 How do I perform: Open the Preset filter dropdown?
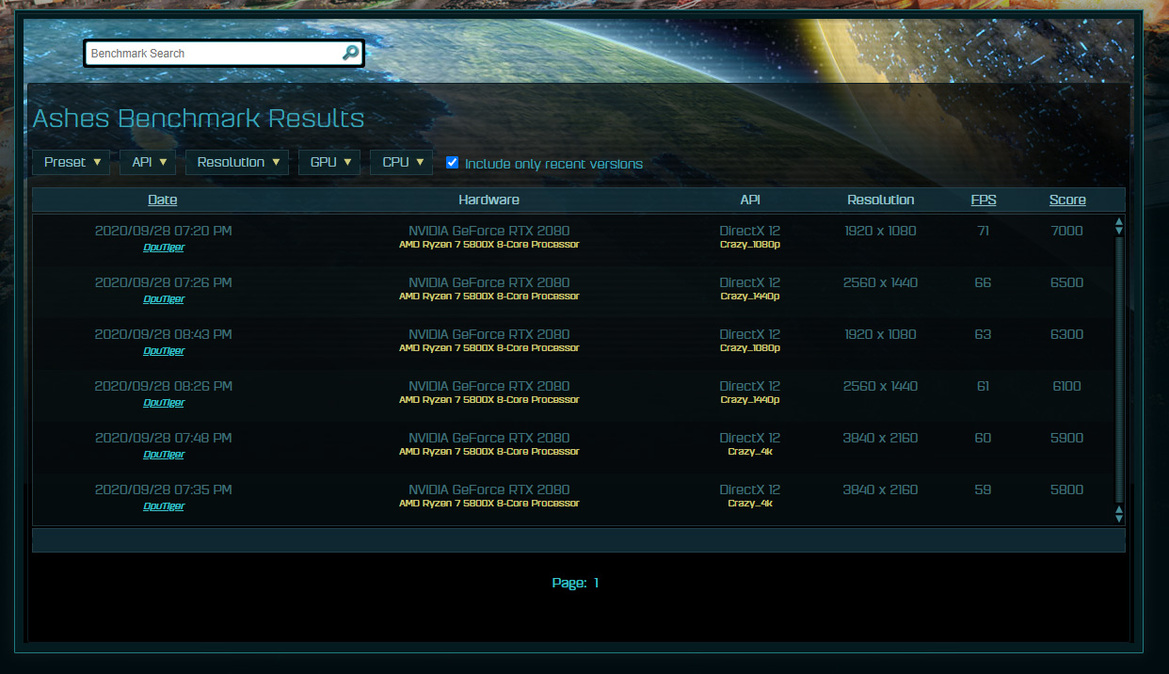pos(72,163)
